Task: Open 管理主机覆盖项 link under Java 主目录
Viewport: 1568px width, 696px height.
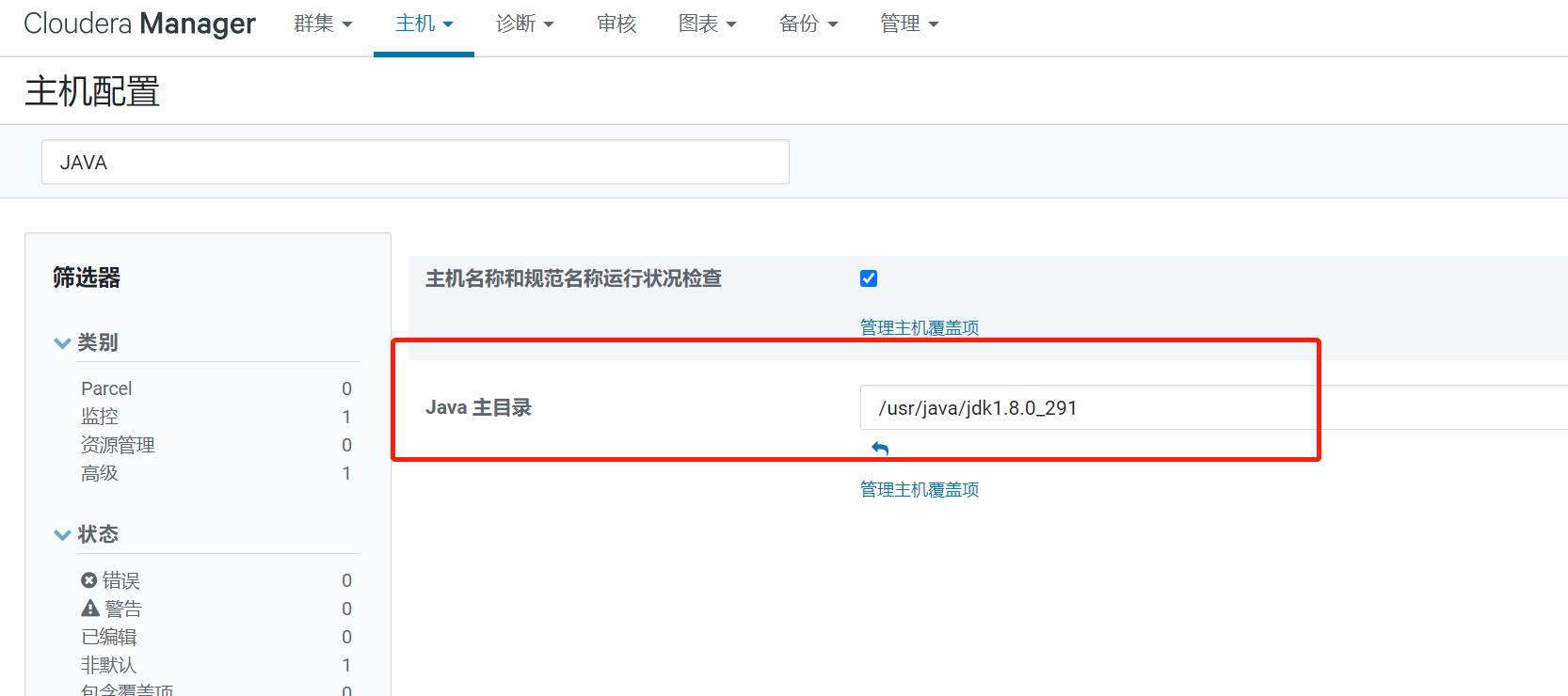Action: [920, 489]
